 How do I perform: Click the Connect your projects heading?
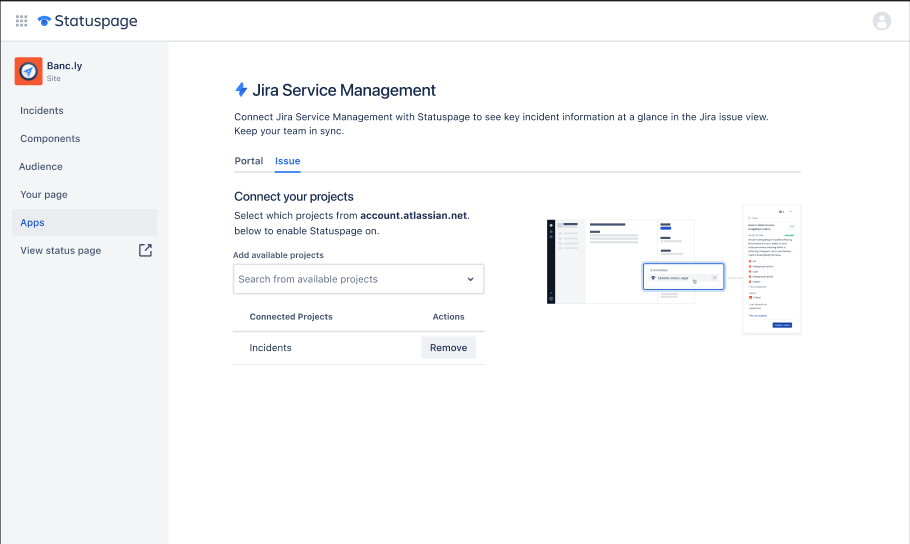[294, 196]
